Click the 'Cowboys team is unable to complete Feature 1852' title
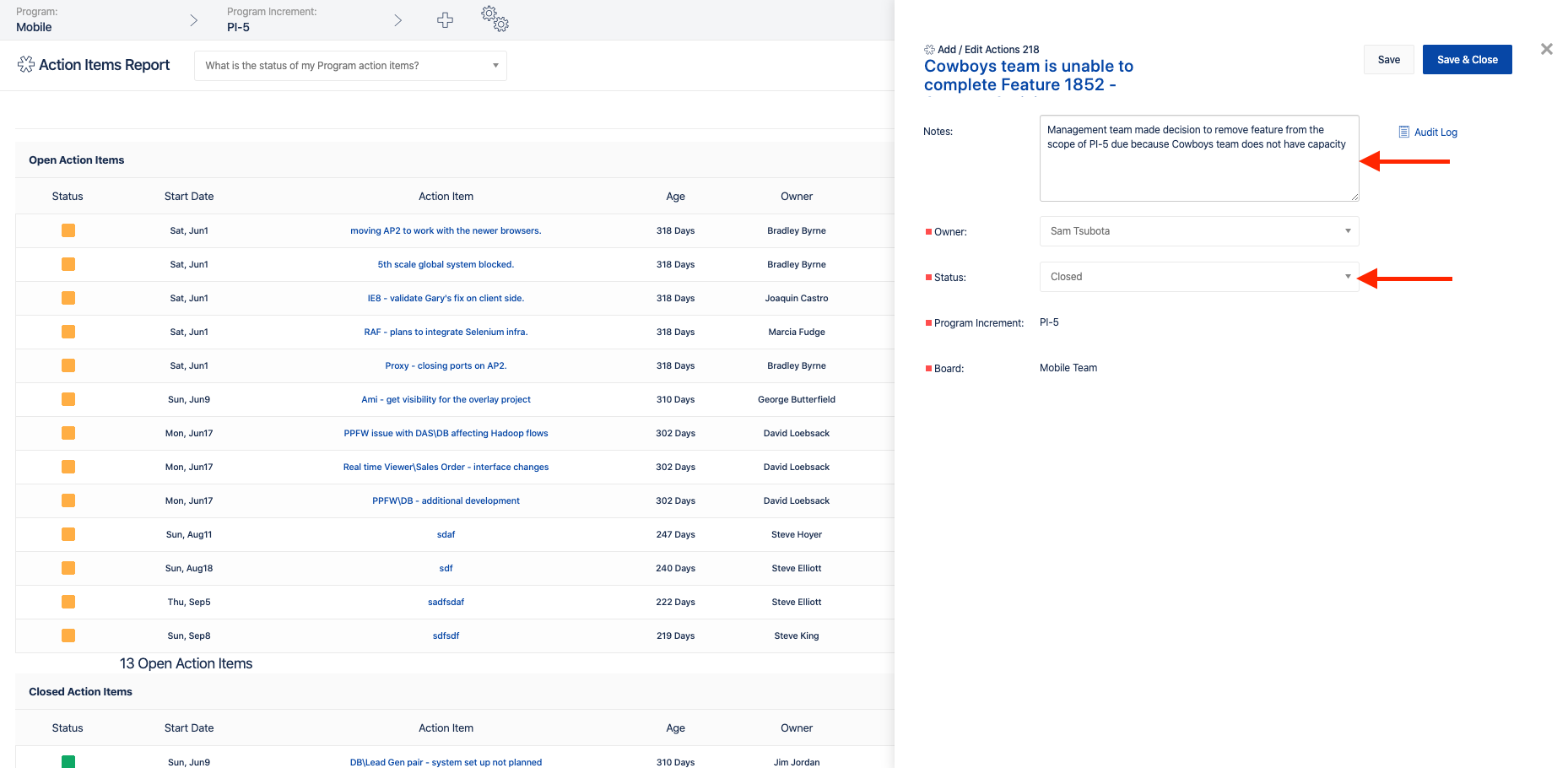 (1029, 75)
